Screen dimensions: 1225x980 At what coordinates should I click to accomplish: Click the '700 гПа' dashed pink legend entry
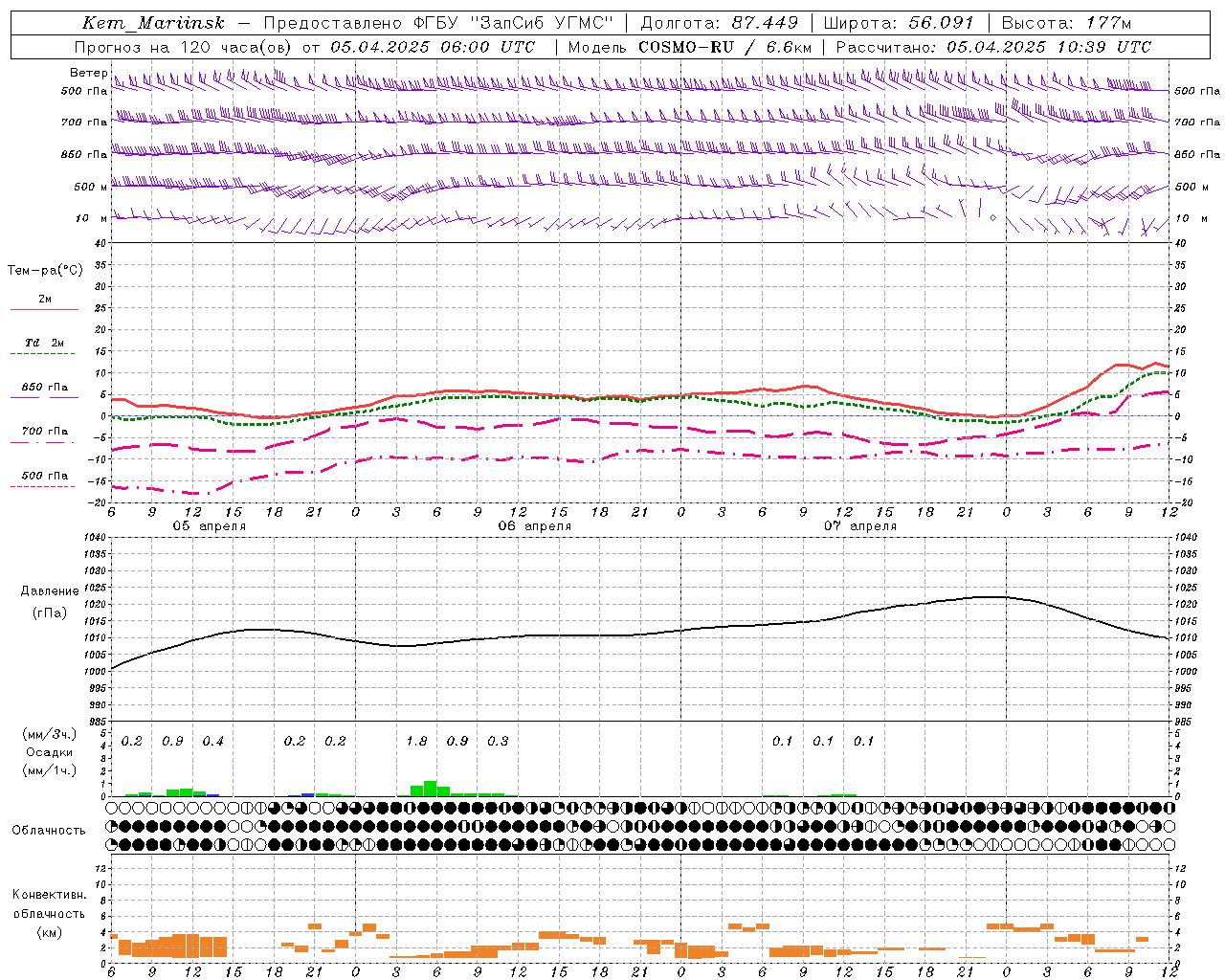pyautogui.click(x=45, y=432)
